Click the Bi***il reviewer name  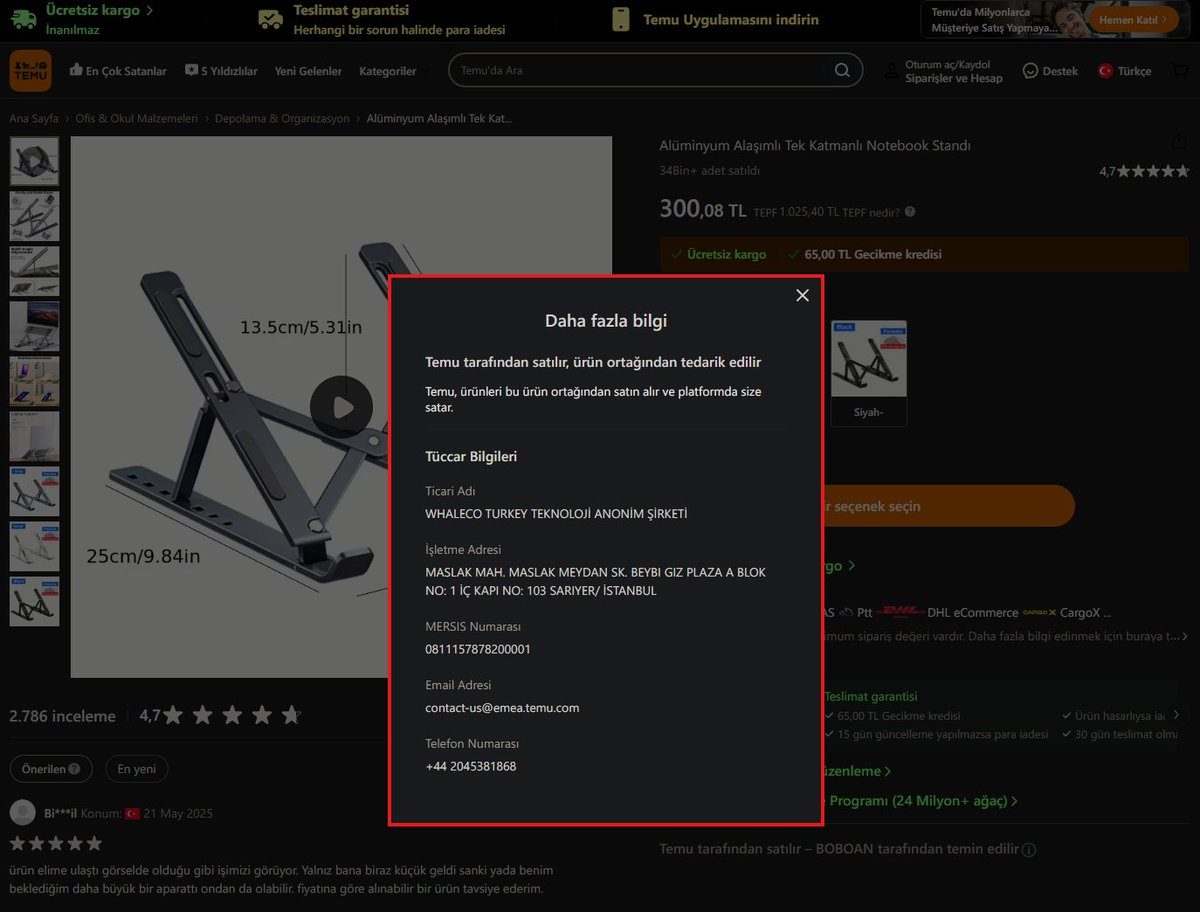[x=59, y=813]
